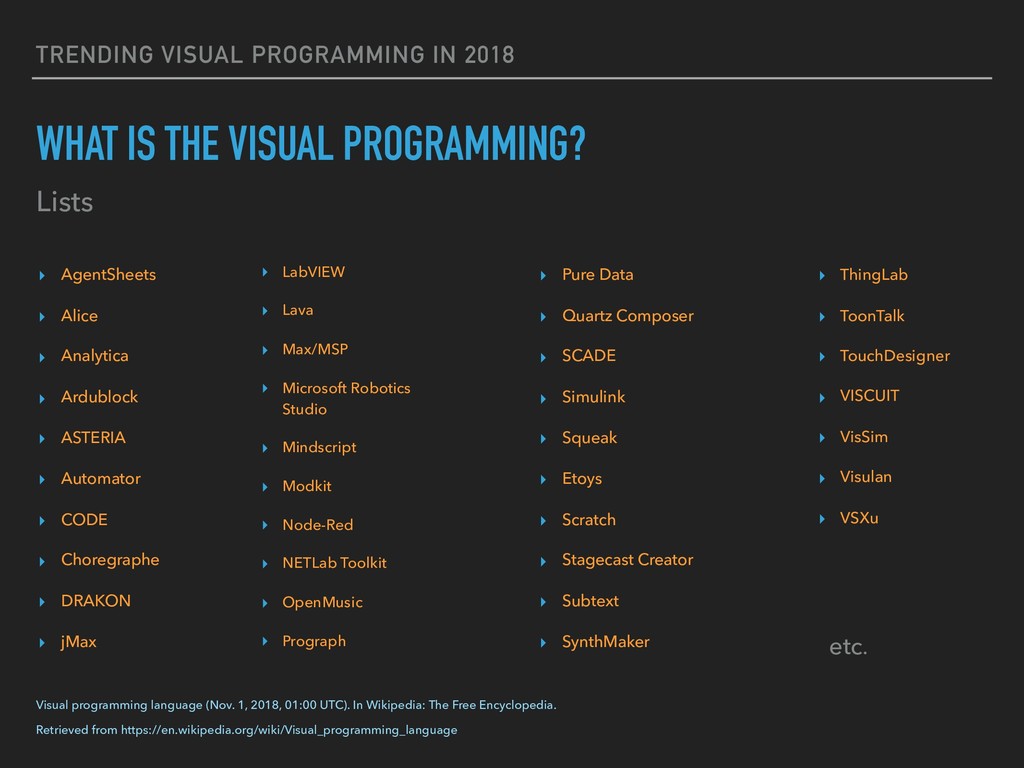The height and width of the screenshot is (768, 1024).
Task: Select Microsoft Robotics Studio item
Action: pyautogui.click(x=346, y=398)
